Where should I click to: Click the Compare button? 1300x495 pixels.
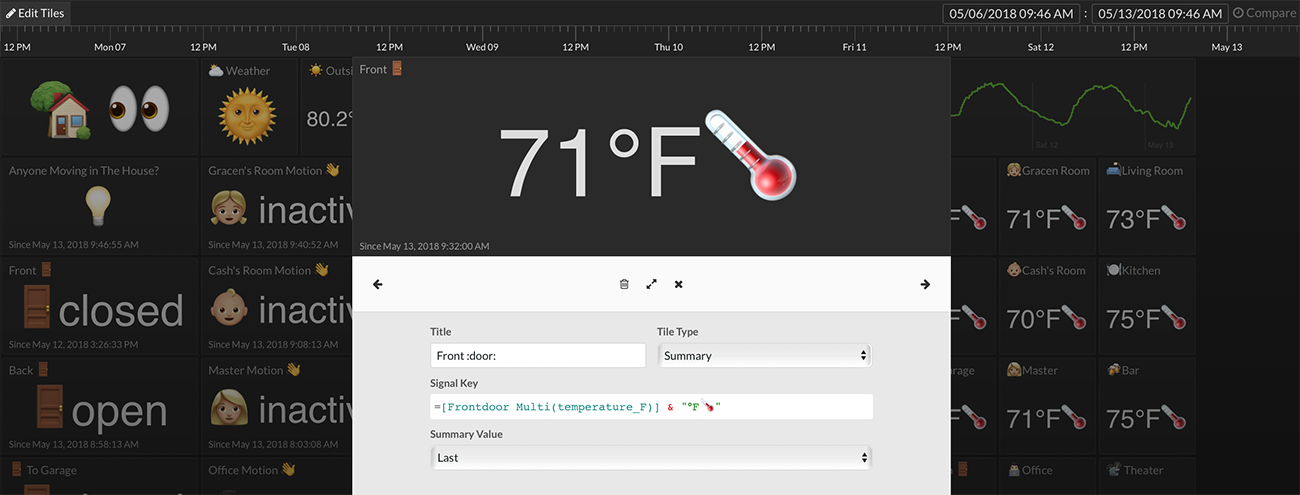point(1264,13)
